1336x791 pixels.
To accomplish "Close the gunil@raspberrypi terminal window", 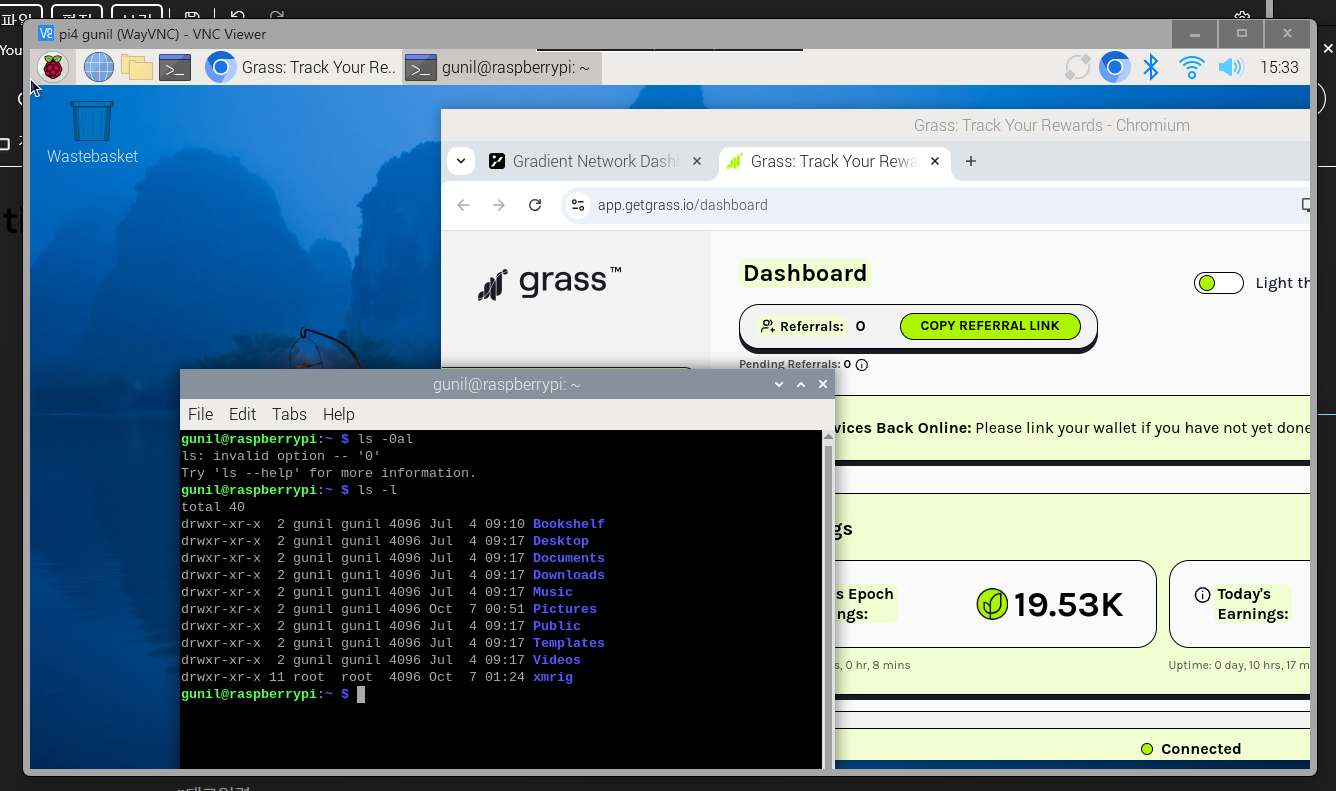I will (823, 384).
